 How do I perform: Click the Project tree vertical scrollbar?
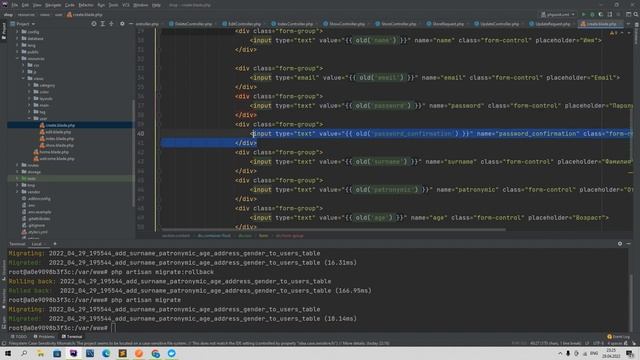click(x=133, y=153)
